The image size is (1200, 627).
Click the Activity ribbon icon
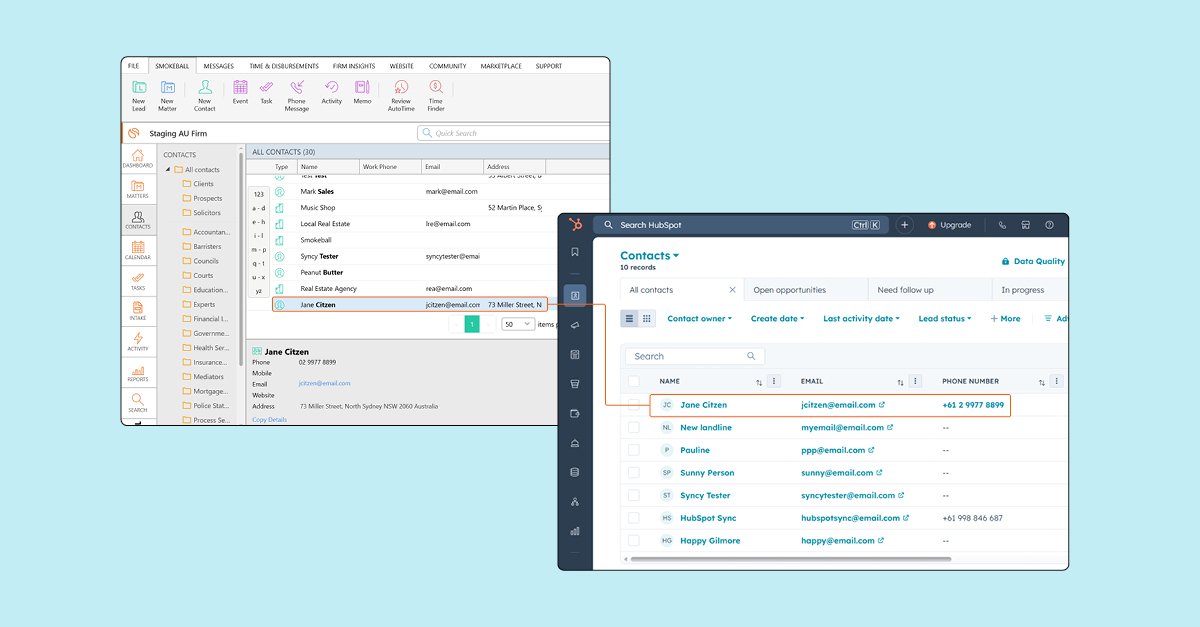(332, 92)
